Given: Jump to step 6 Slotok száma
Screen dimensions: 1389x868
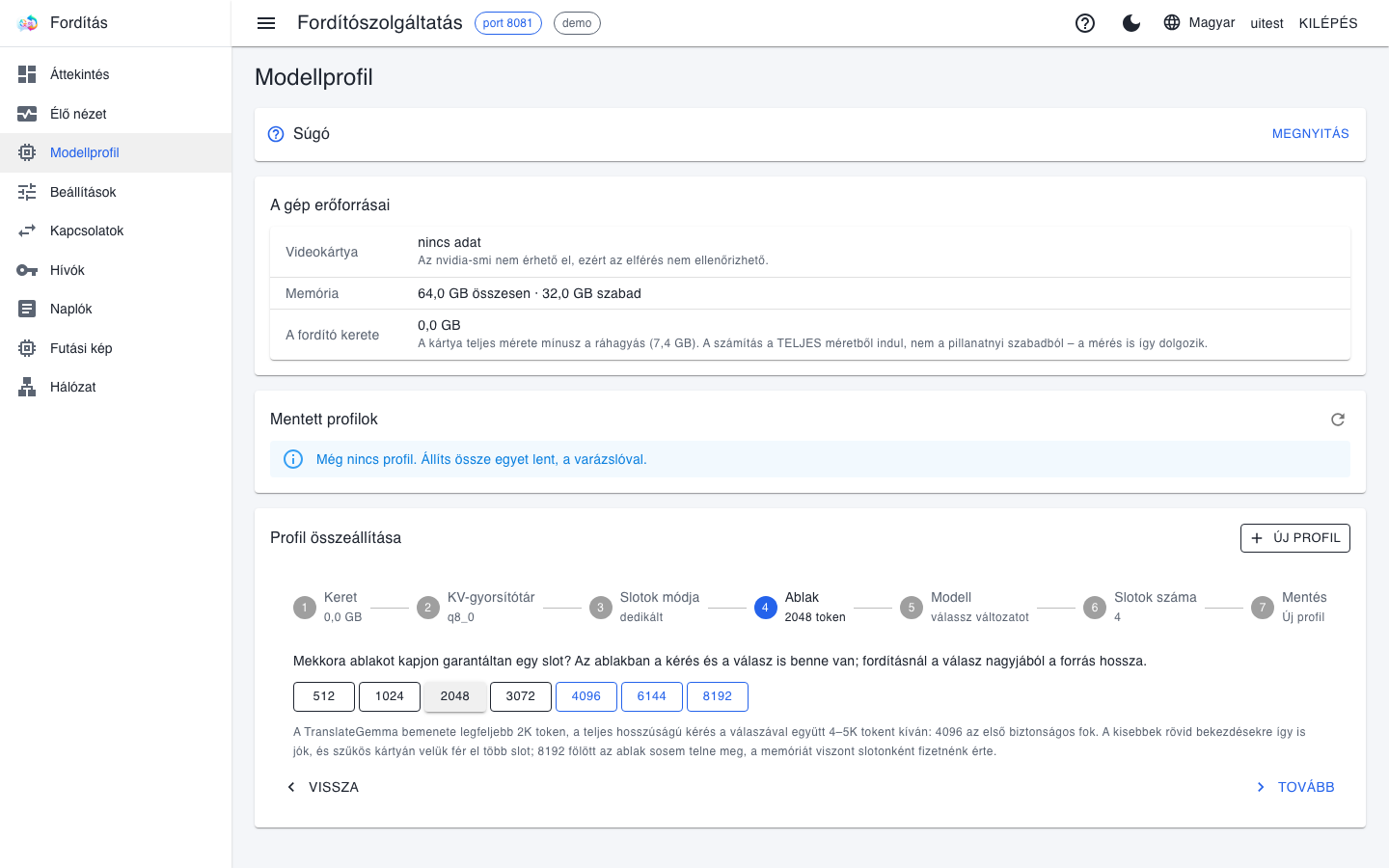Looking at the screenshot, I should point(1140,608).
